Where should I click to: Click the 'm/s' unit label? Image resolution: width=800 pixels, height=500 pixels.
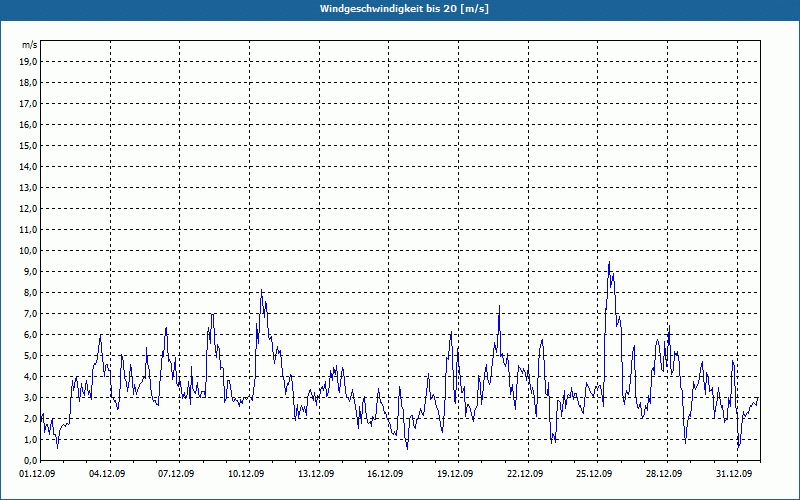click(30, 45)
